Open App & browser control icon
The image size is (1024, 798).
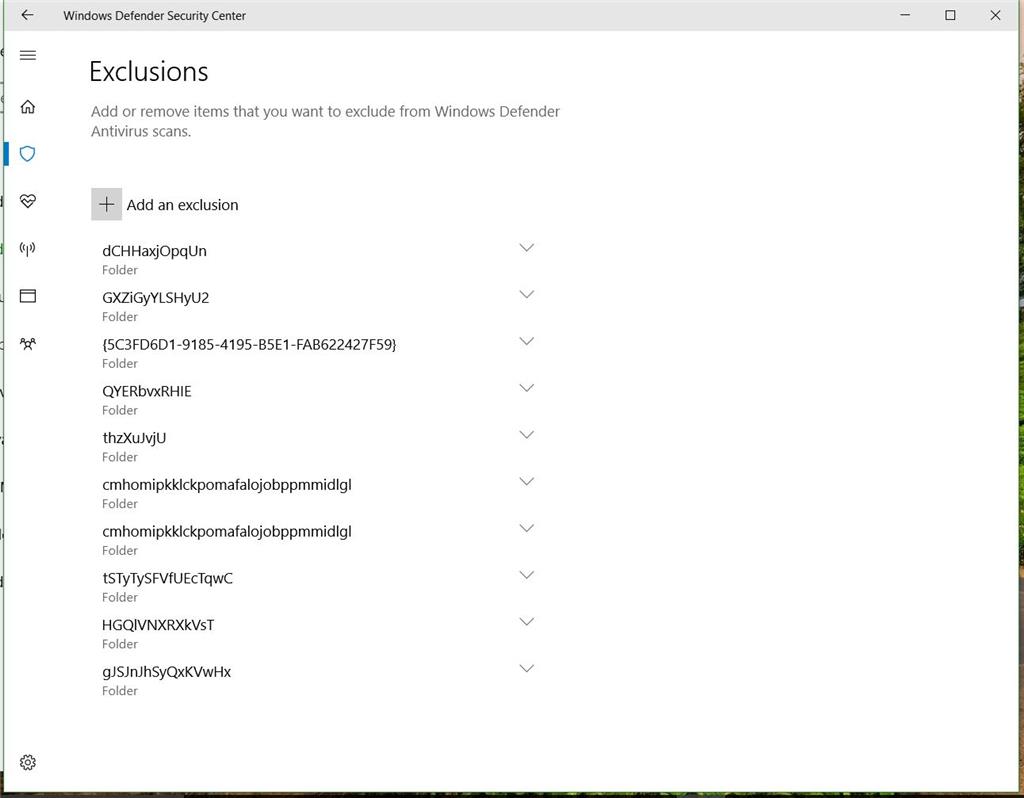[27, 296]
